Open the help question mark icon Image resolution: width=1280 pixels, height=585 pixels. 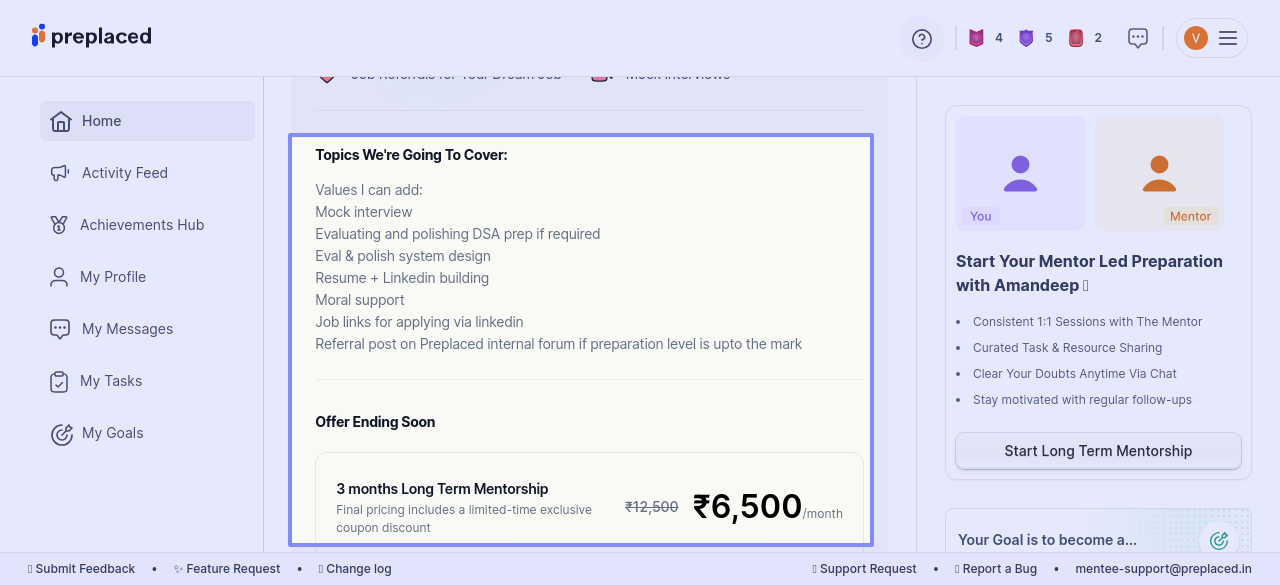[x=922, y=39]
